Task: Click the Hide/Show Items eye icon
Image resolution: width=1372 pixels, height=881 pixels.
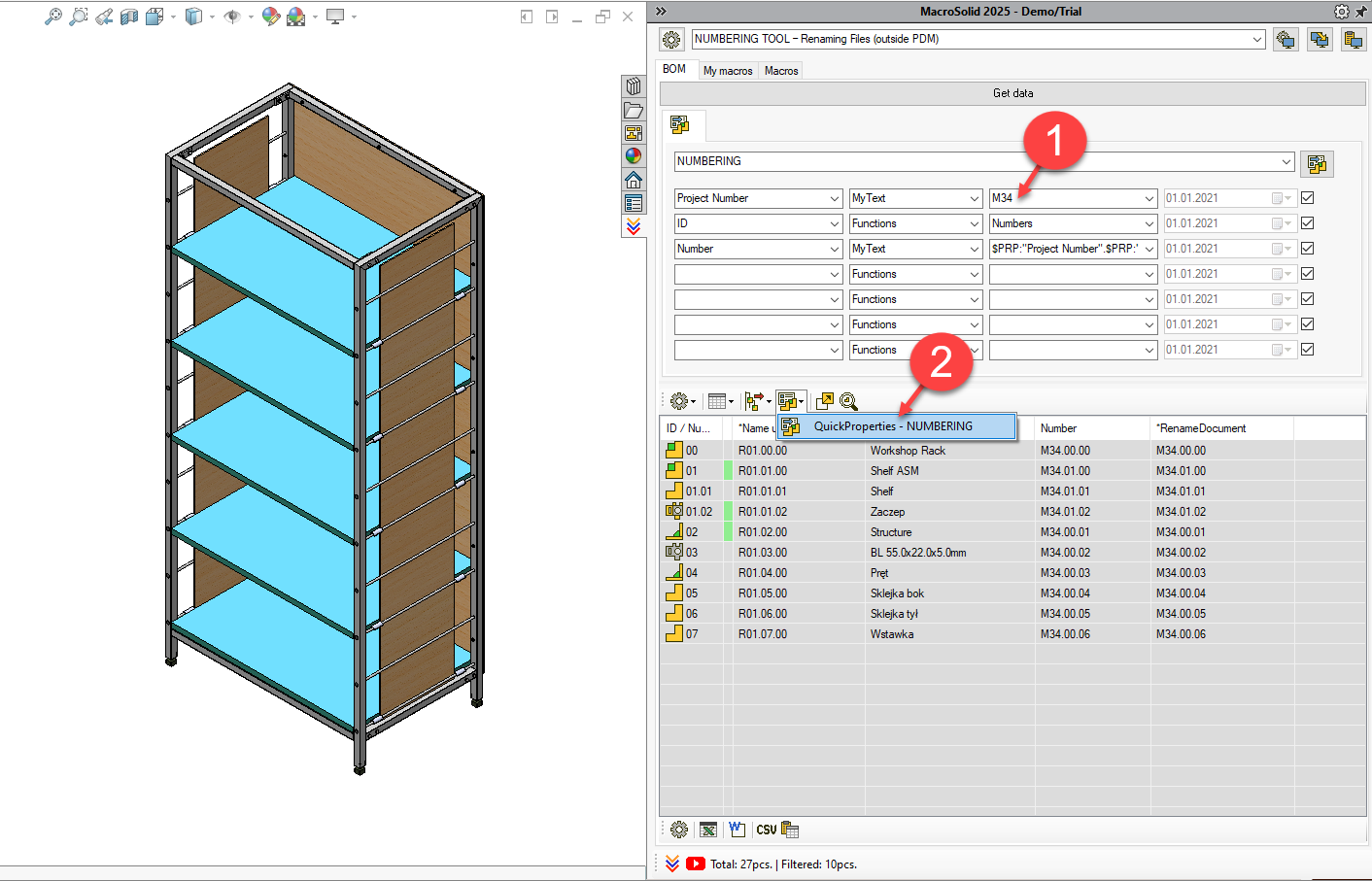Action: click(x=232, y=17)
